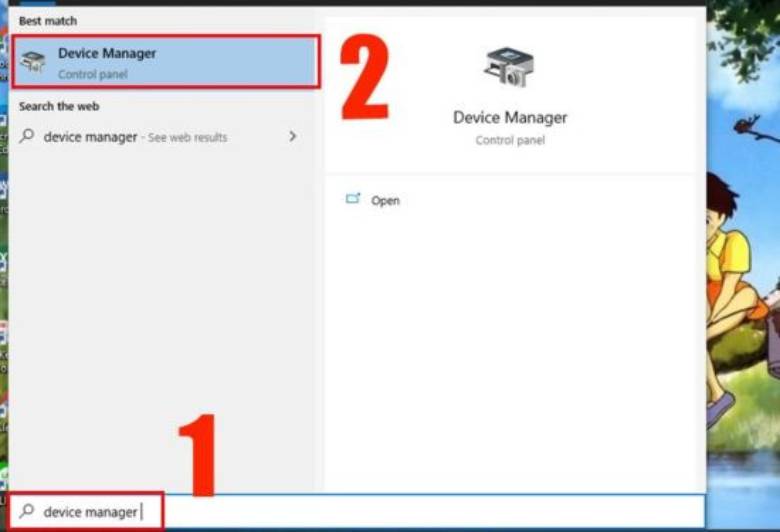Select the "device manager" web search suggestion
Viewport: 780px width, 532px height.
[x=90, y=137]
